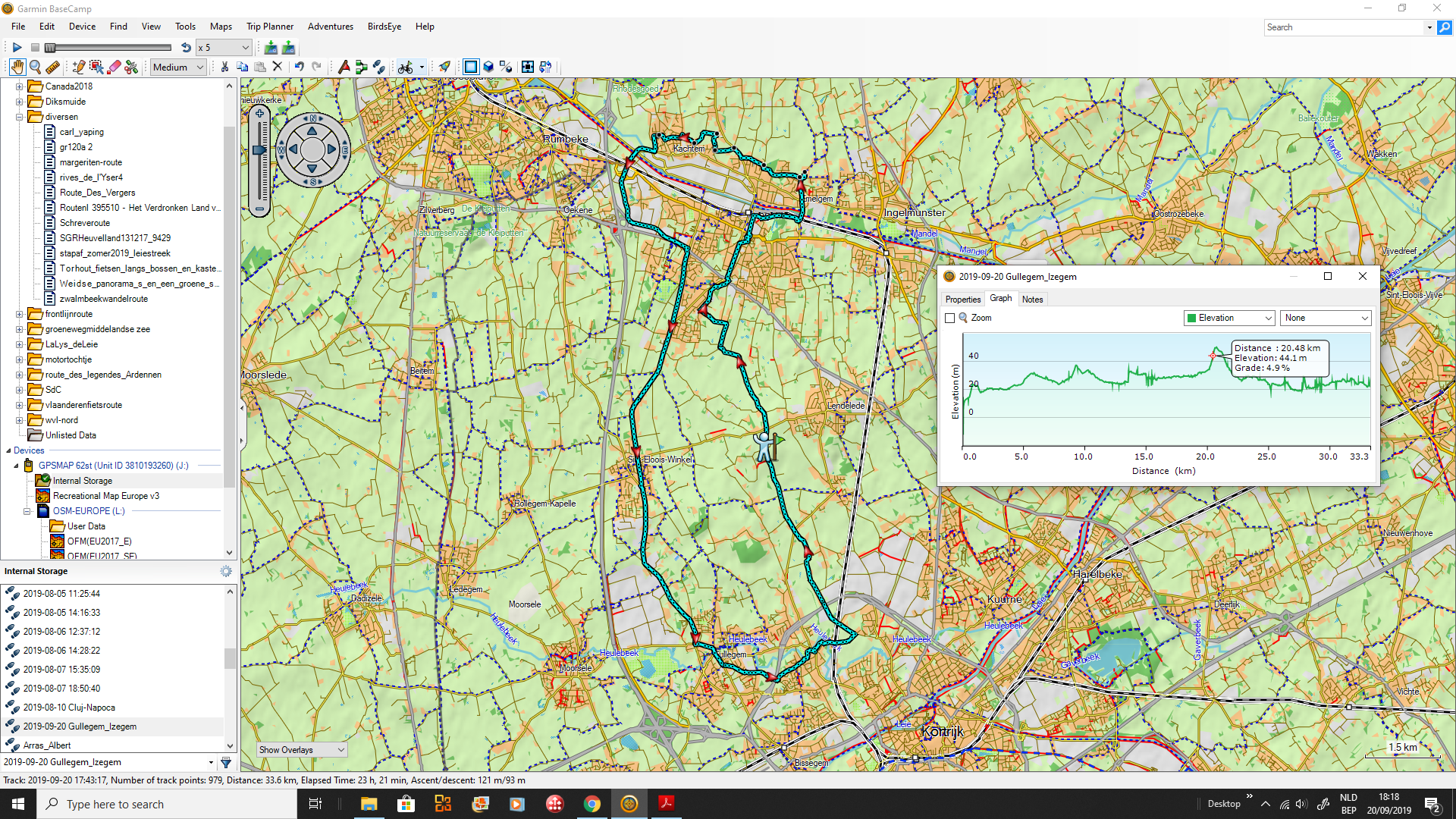
Task: Click map zoom in plus button
Action: click(x=259, y=114)
